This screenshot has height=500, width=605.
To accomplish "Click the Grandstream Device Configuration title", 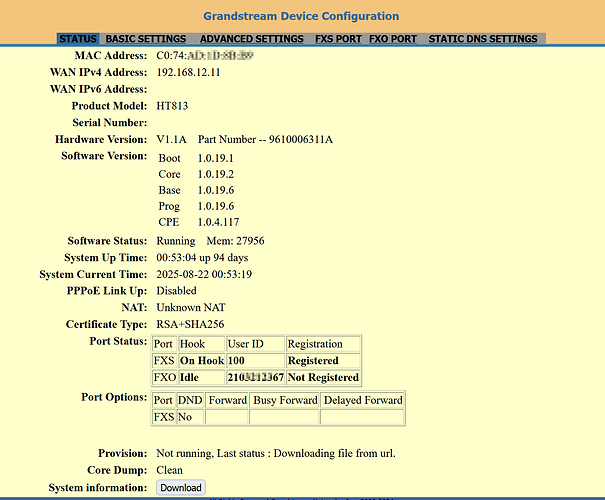I will pos(301,16).
